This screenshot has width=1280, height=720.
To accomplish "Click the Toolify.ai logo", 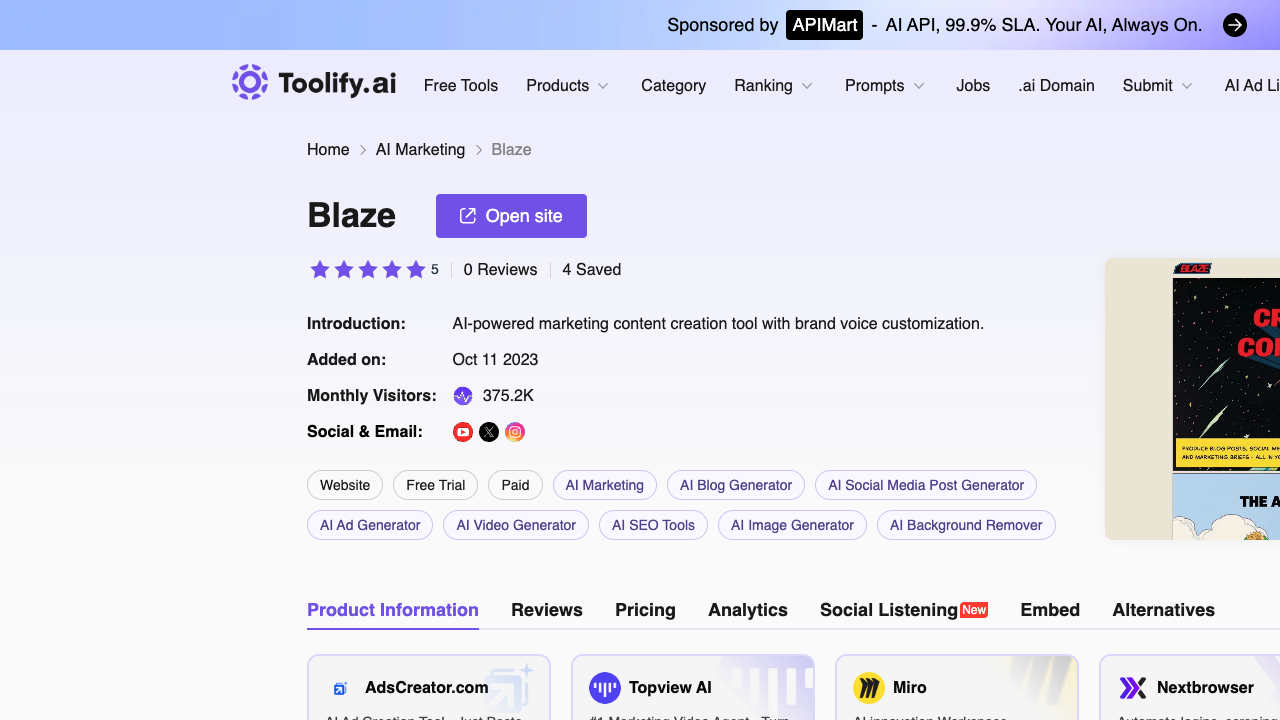I will (x=314, y=83).
